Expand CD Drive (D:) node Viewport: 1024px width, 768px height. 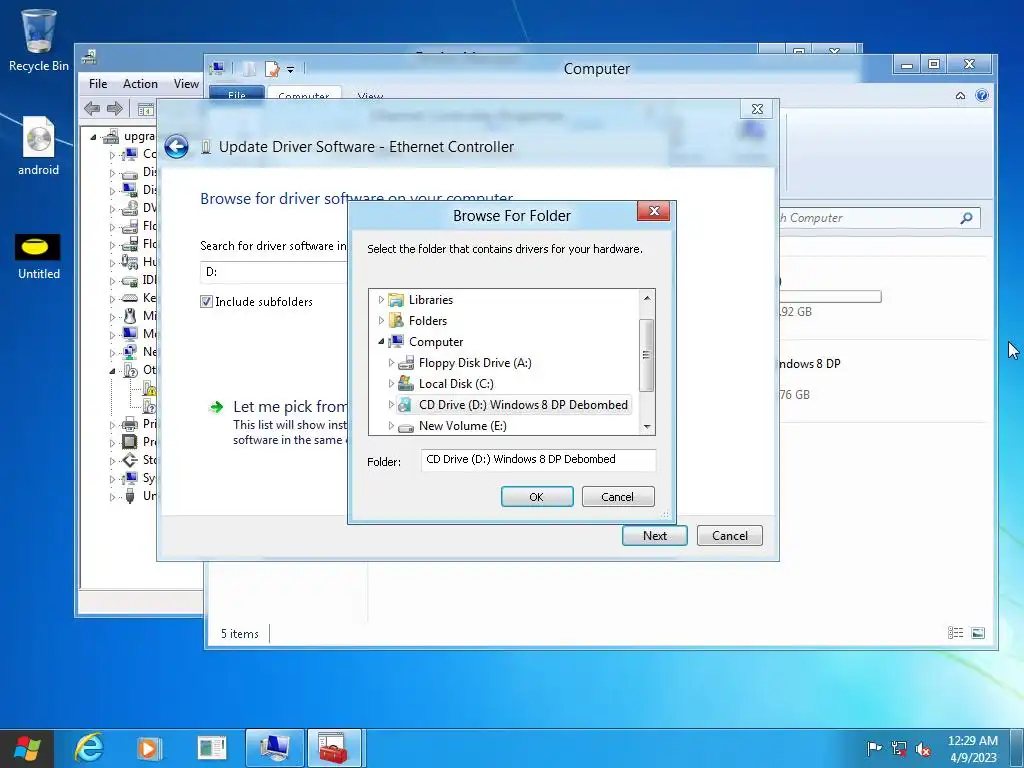pyautogui.click(x=391, y=404)
